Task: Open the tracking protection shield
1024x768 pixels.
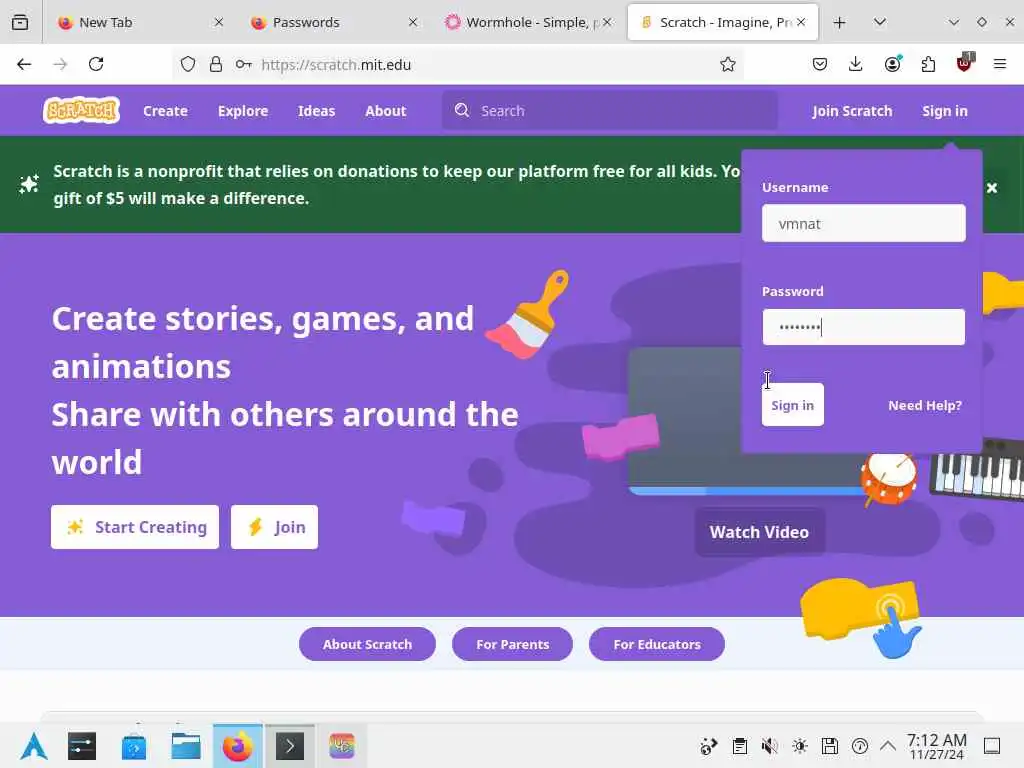Action: click(x=188, y=64)
